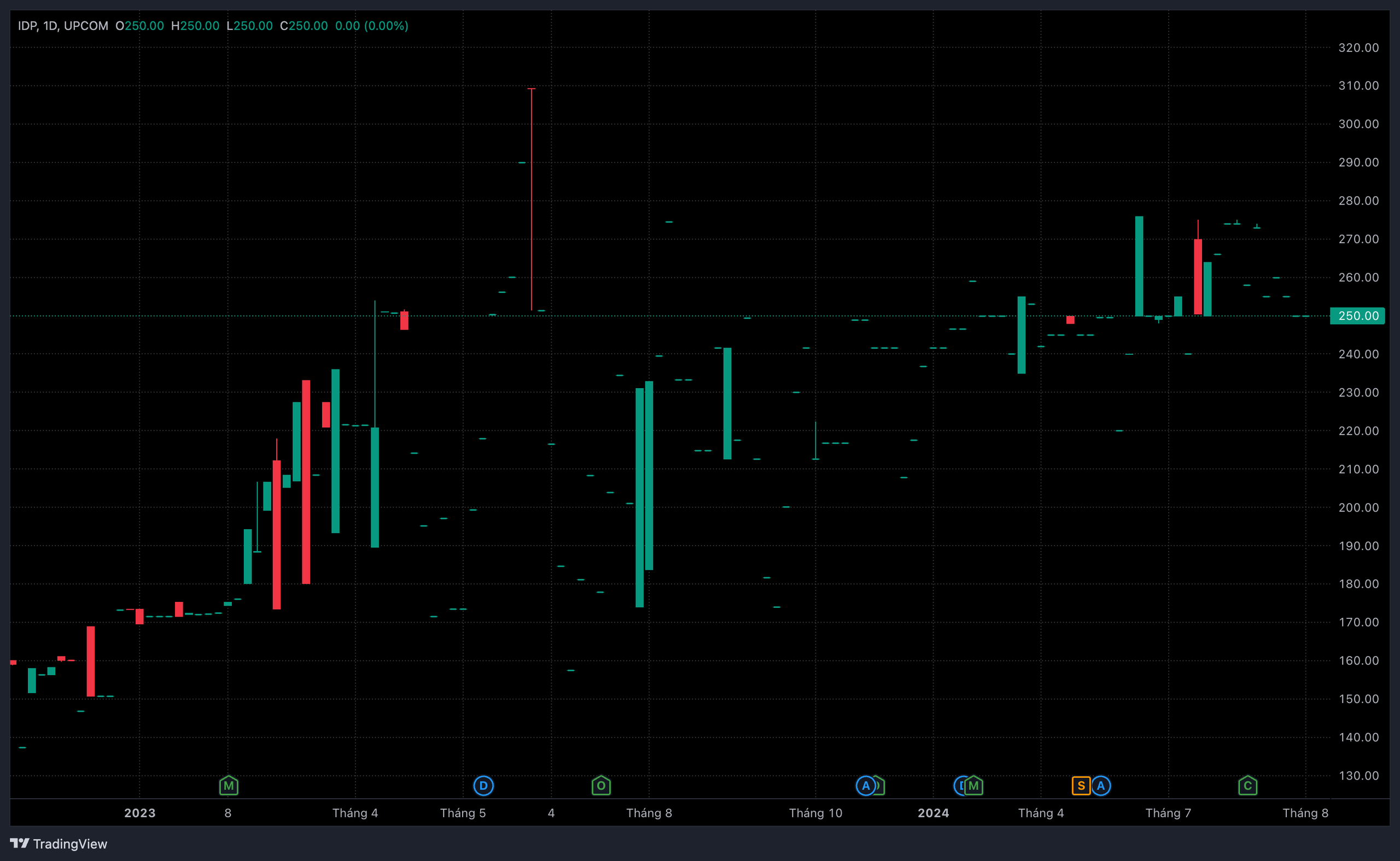This screenshot has width=1400, height=861.
Task: Click the 180.00 price axis label
Action: coord(1358,584)
